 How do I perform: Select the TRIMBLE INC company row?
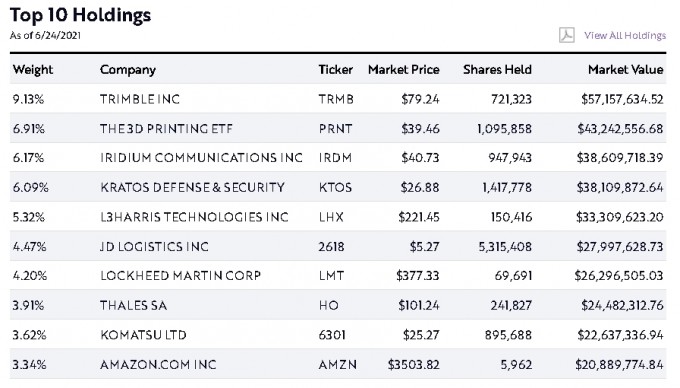tap(338, 99)
